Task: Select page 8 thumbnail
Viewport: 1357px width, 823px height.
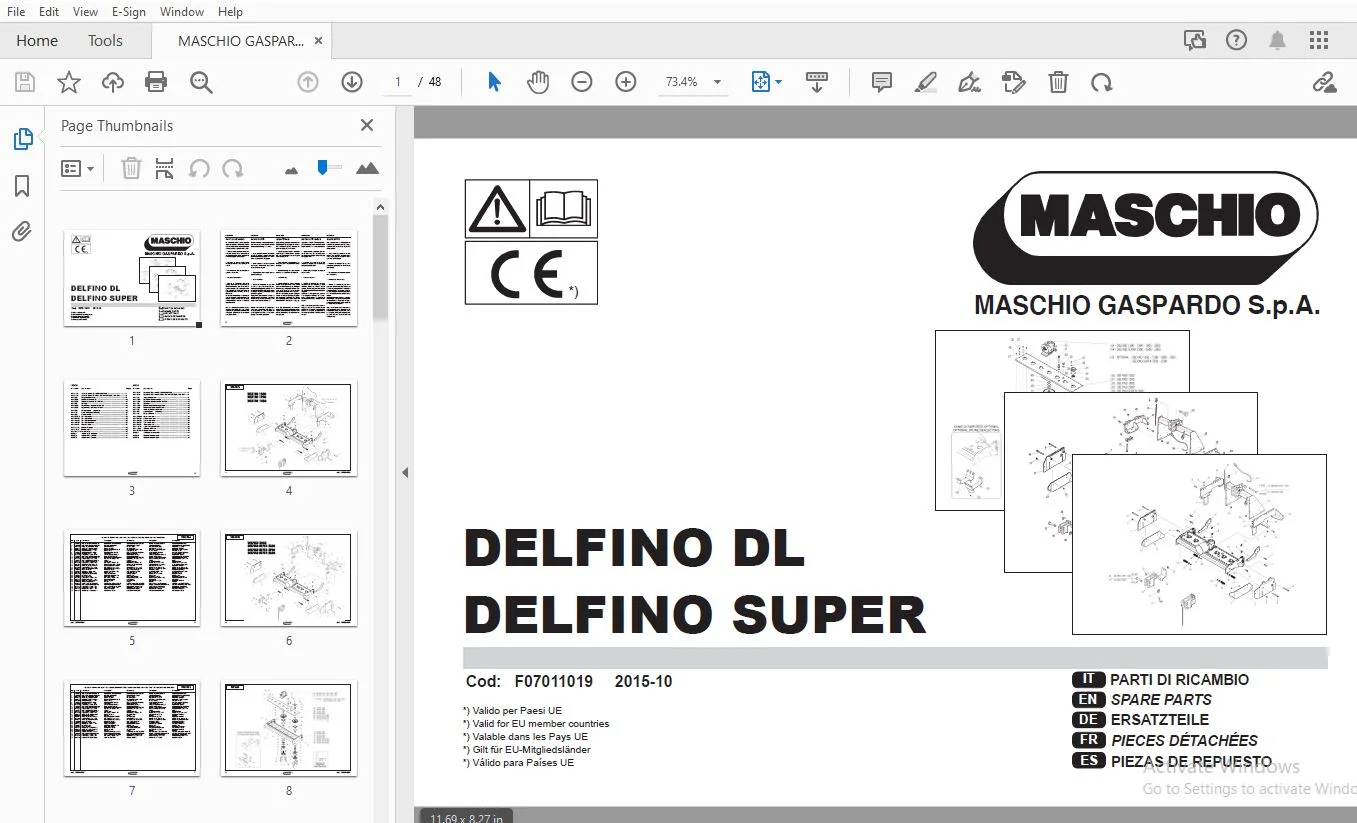Action: 289,728
